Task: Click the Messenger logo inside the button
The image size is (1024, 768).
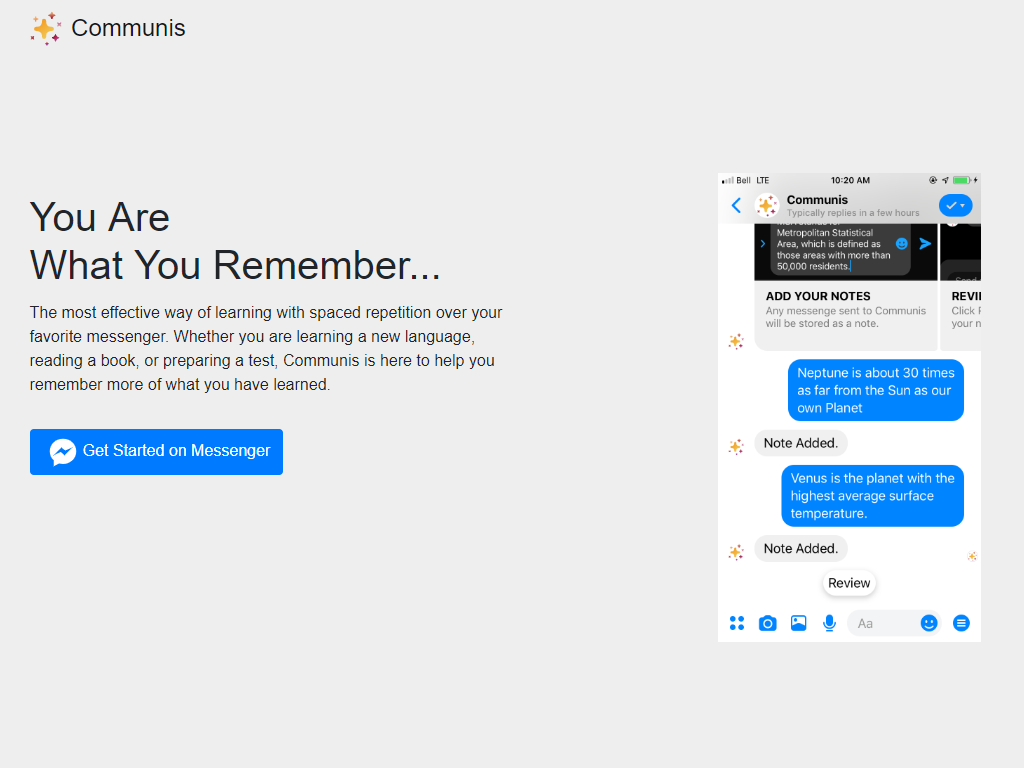Action: [x=63, y=451]
